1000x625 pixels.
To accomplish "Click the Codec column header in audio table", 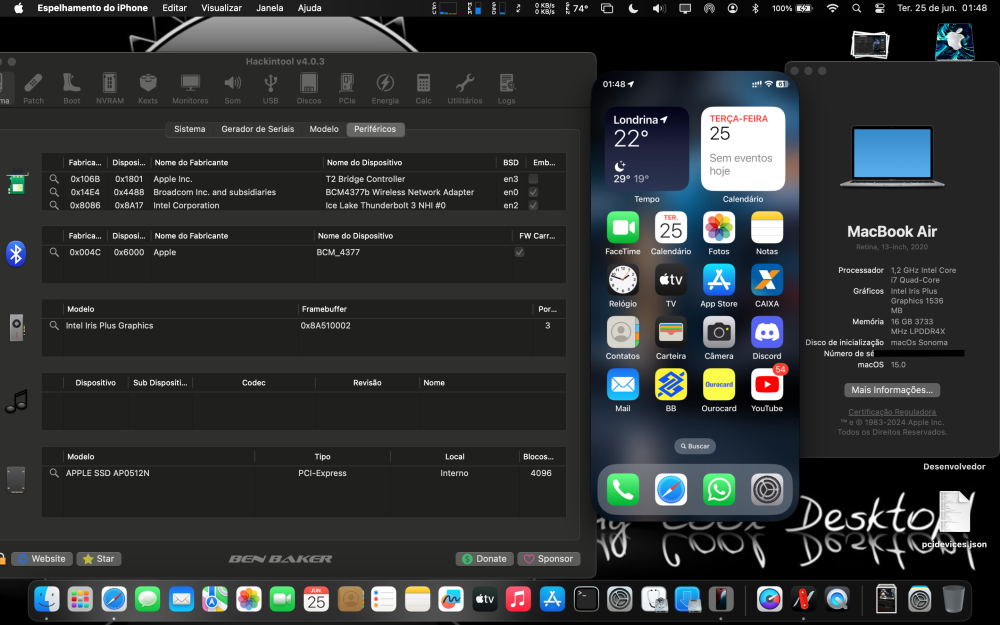I will coord(253,383).
